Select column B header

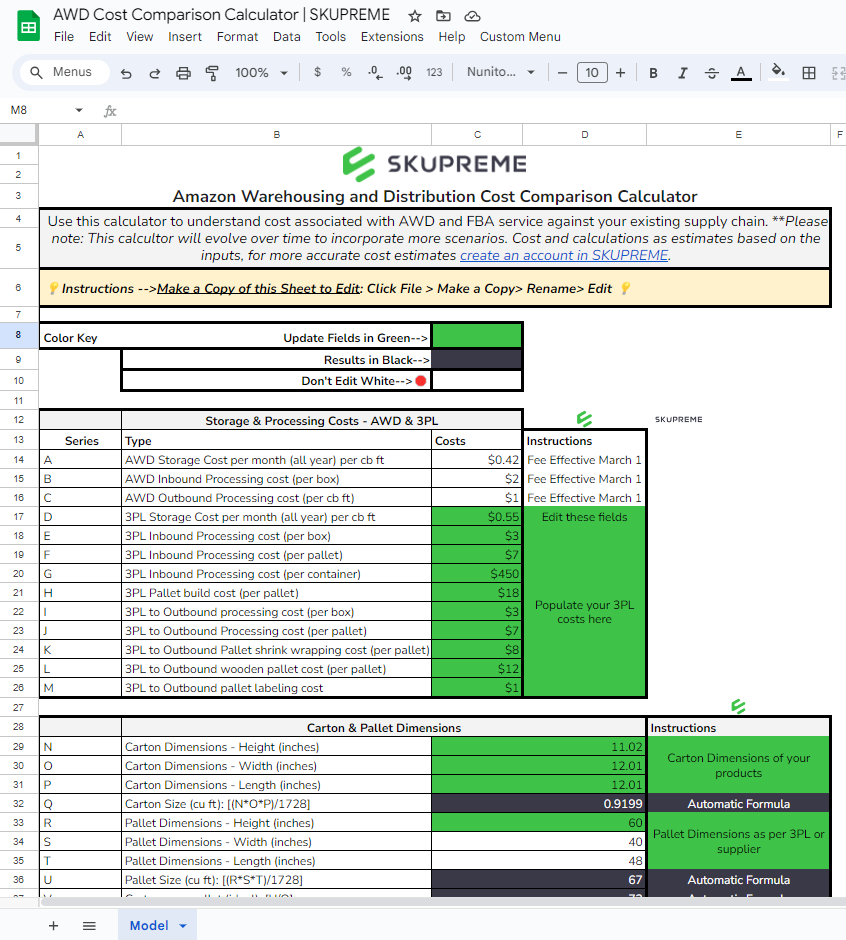point(276,135)
